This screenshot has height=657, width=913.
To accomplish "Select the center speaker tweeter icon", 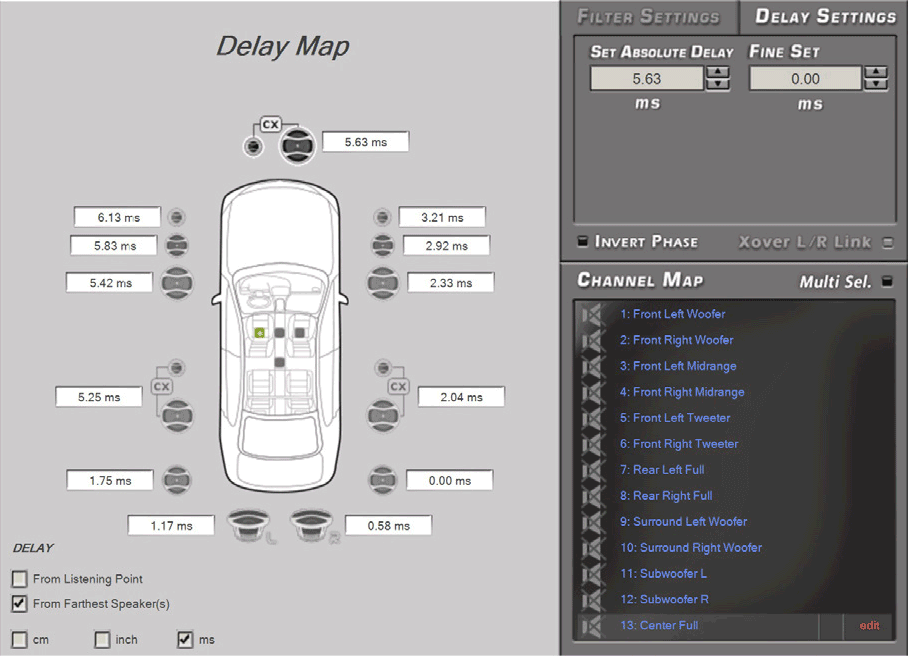I will click(x=253, y=146).
